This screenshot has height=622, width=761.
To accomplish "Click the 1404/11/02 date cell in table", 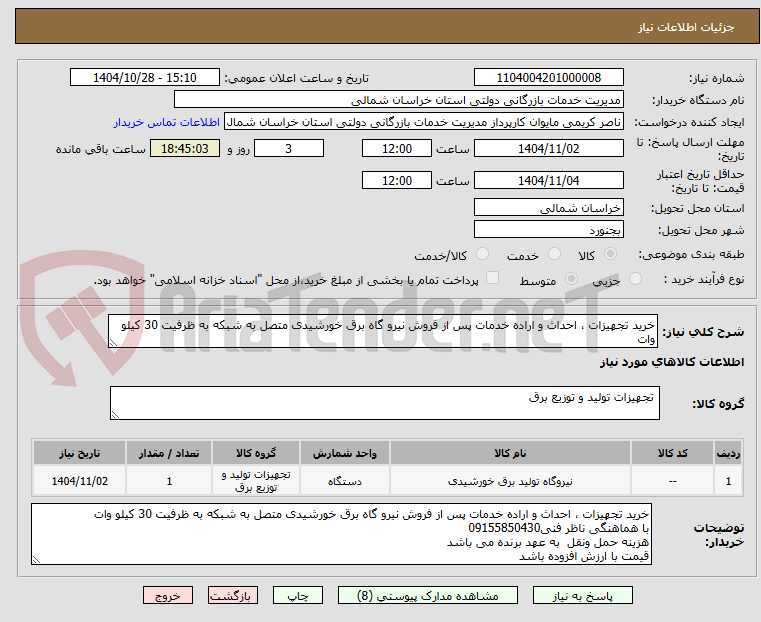I will click(x=80, y=481).
